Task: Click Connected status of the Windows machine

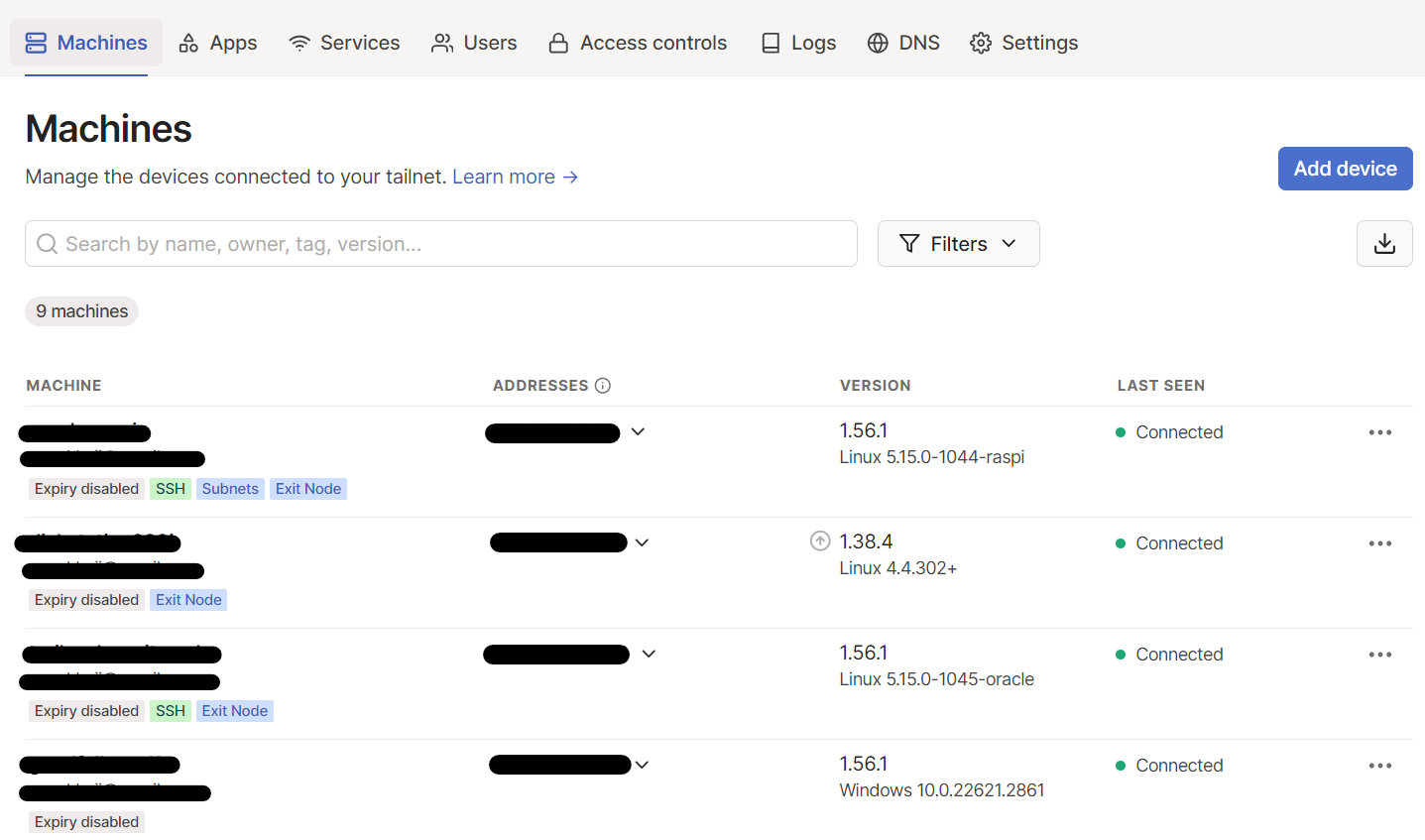Action: click(x=1169, y=766)
